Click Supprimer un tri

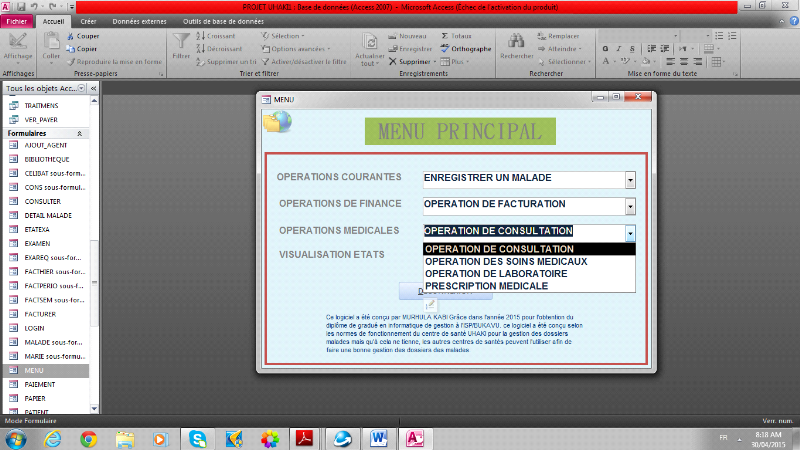click(226, 62)
